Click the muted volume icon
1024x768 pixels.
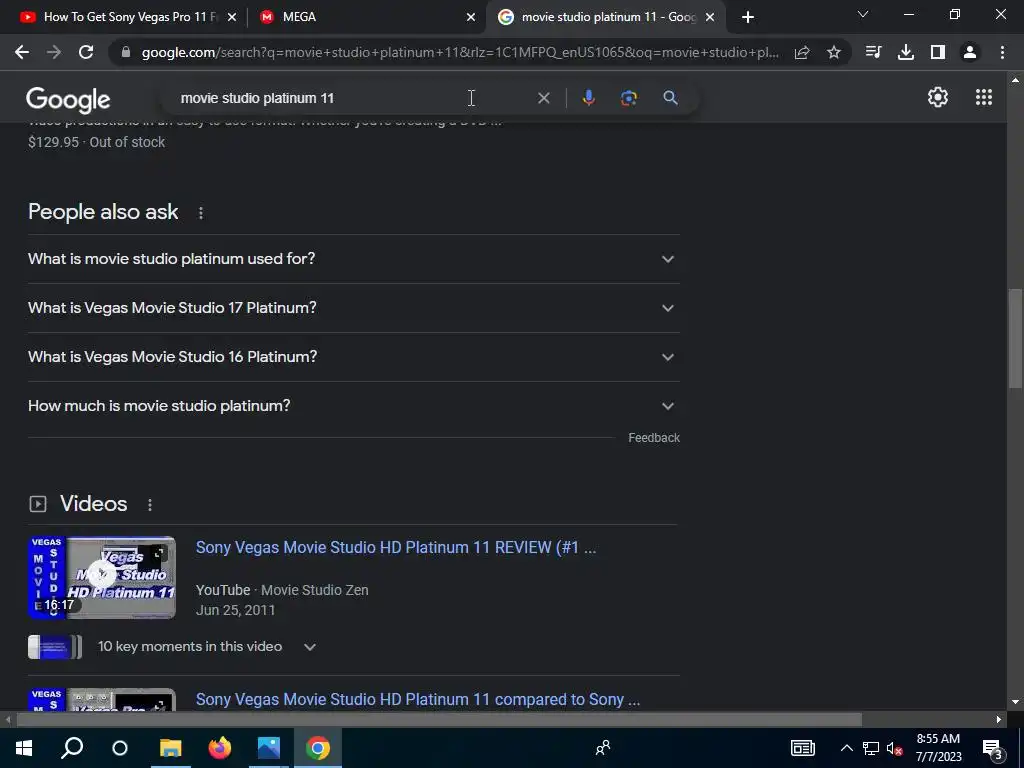(x=894, y=748)
